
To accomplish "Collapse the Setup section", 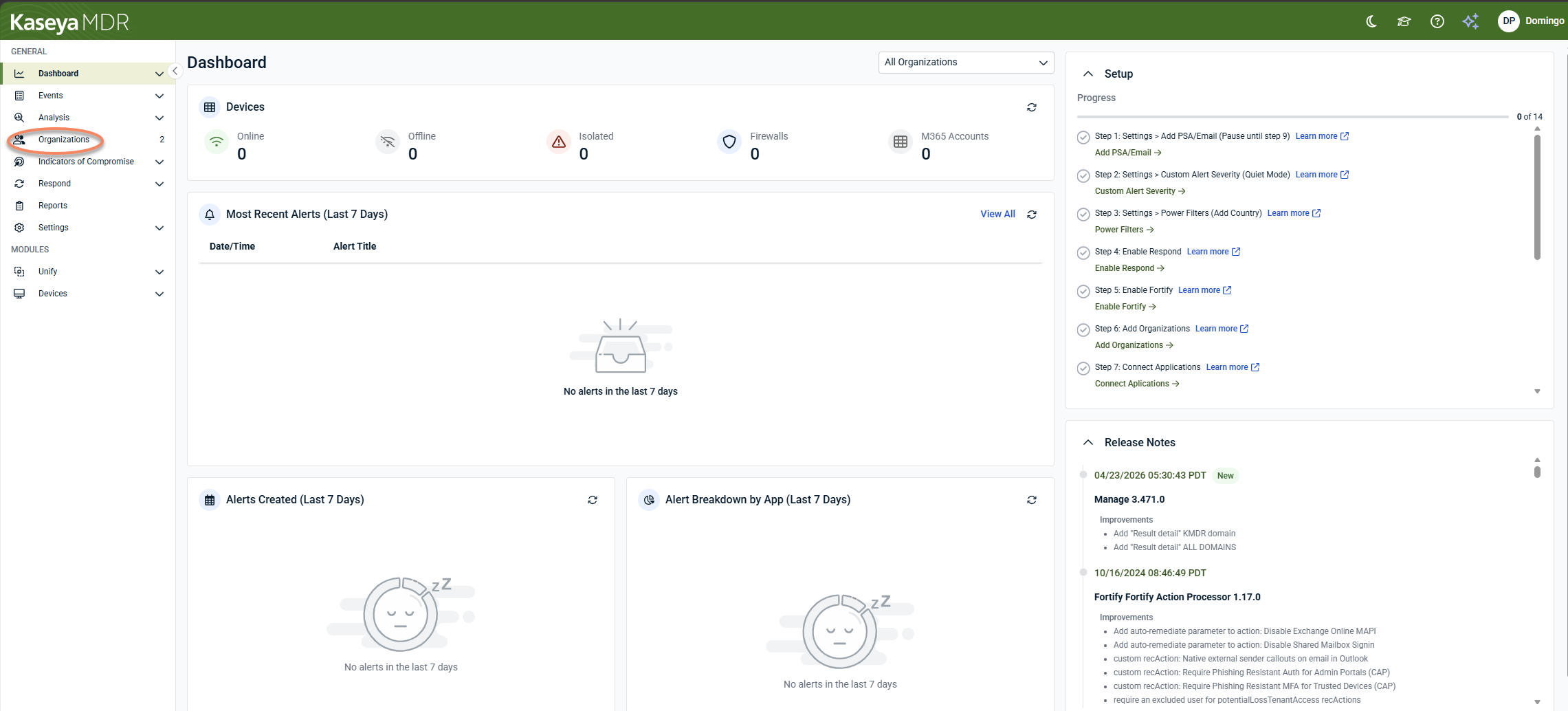I will (x=1088, y=74).
